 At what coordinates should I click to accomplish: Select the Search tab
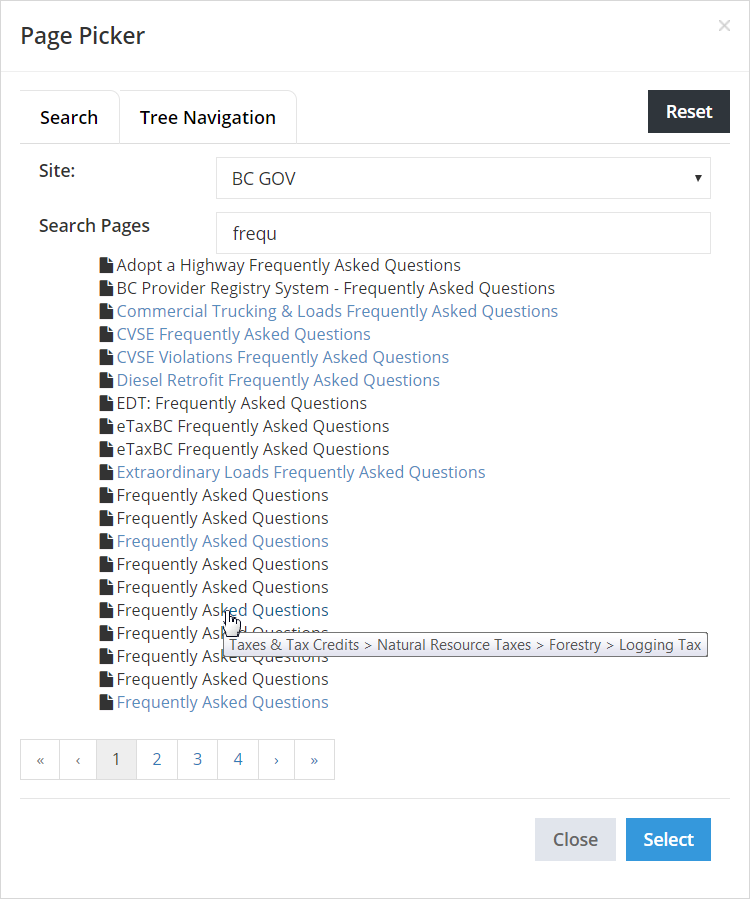click(x=69, y=117)
